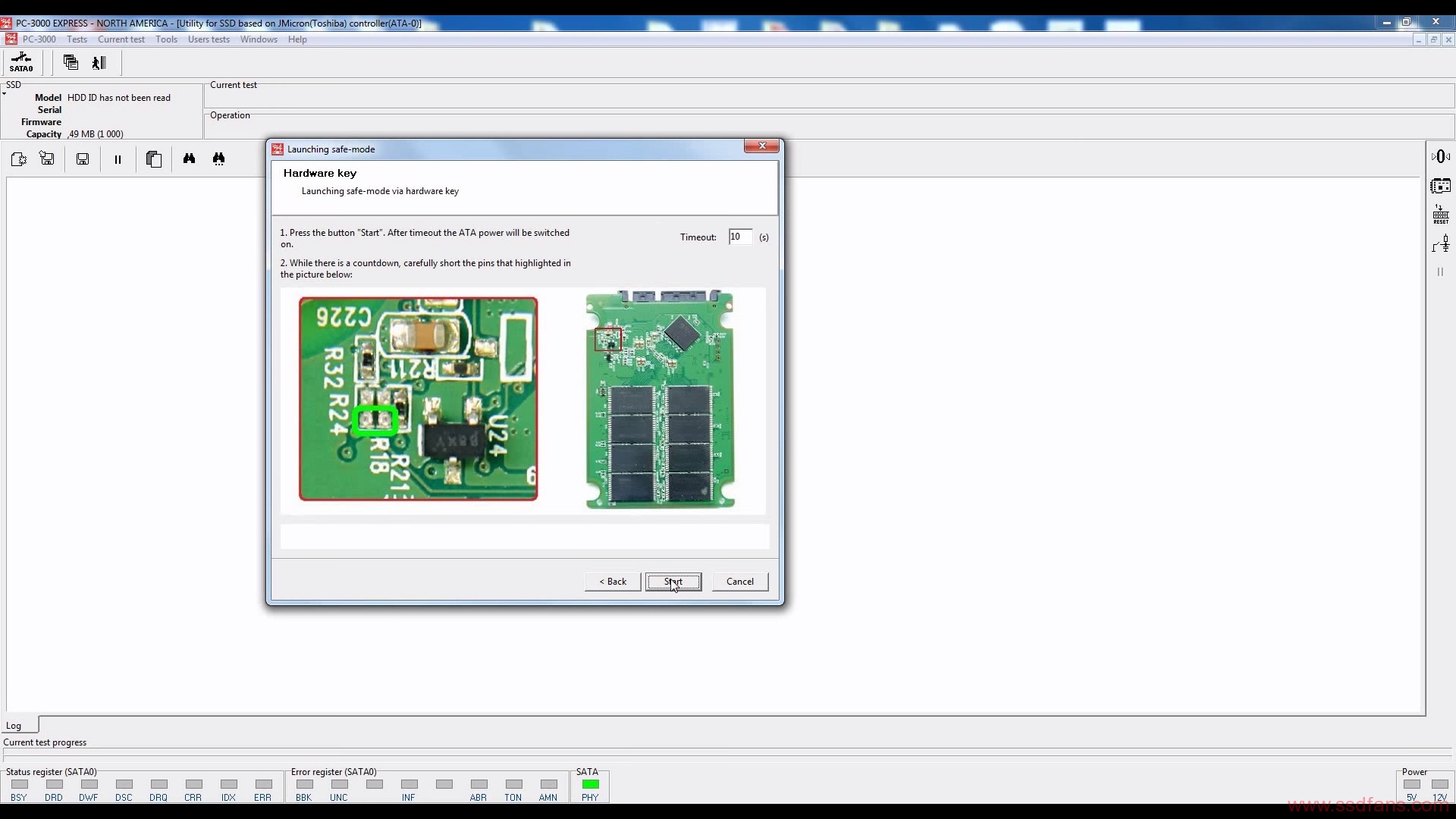This screenshot has width=1456, height=819.
Task: Click the 'Hardware key' heading
Action: pos(320,173)
